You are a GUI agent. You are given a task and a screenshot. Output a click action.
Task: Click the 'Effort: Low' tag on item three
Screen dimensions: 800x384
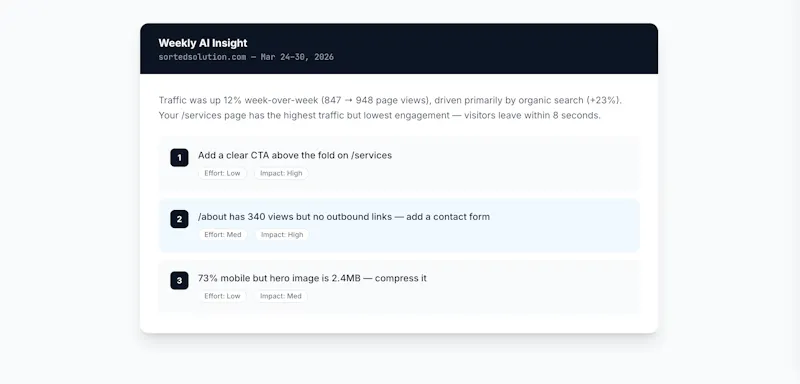(222, 296)
